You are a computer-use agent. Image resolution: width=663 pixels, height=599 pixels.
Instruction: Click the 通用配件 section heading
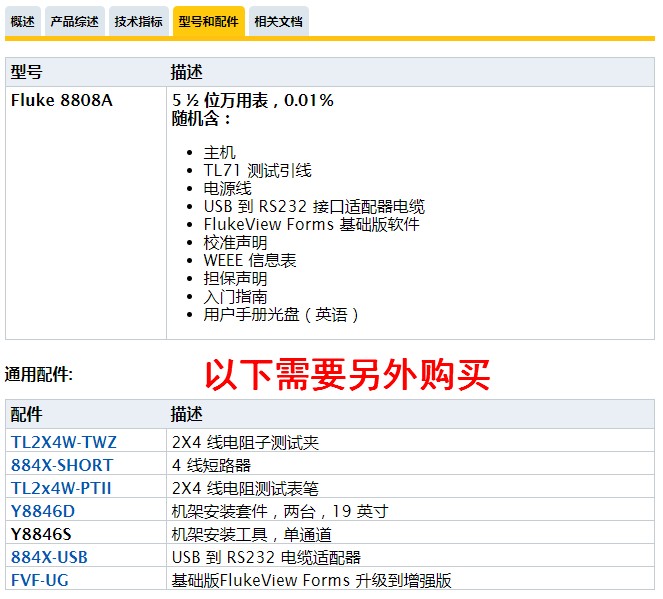(39, 375)
